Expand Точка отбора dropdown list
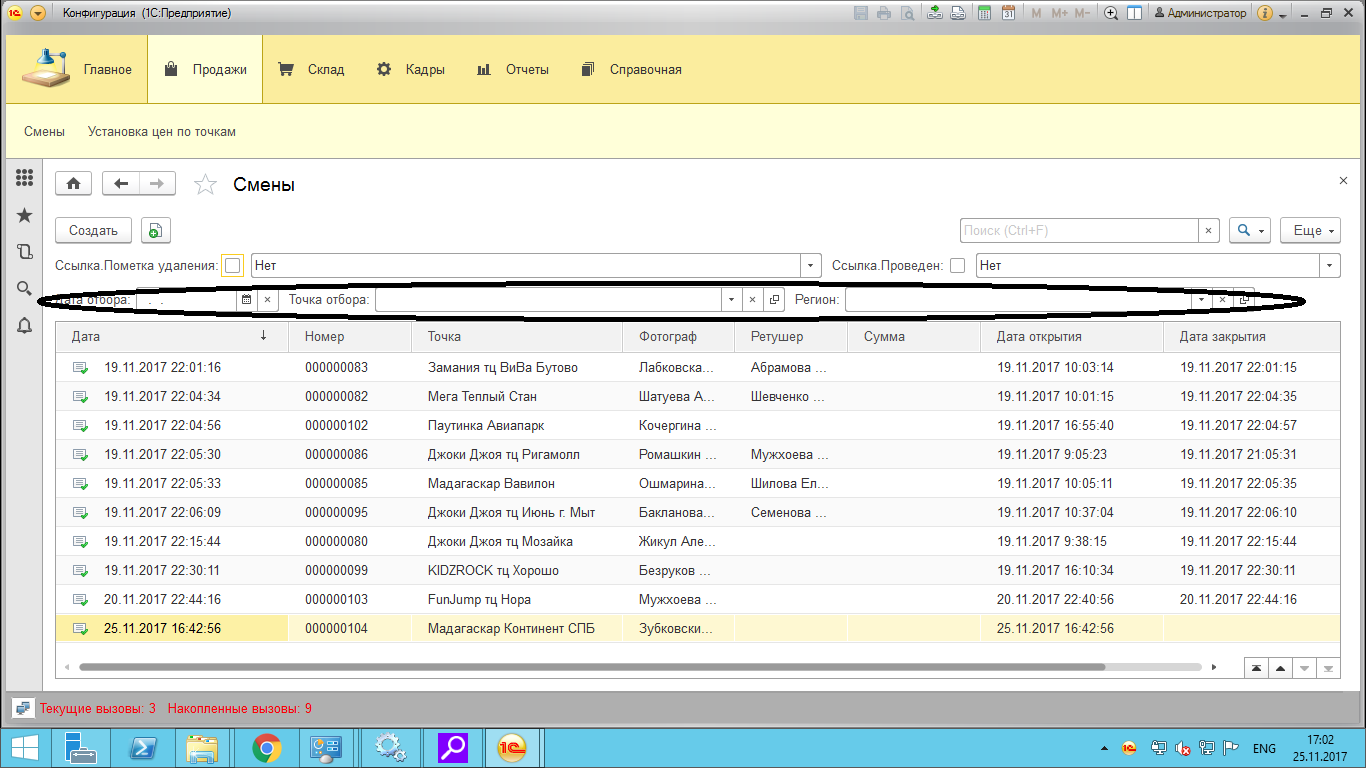This screenshot has width=1366, height=768. click(731, 300)
